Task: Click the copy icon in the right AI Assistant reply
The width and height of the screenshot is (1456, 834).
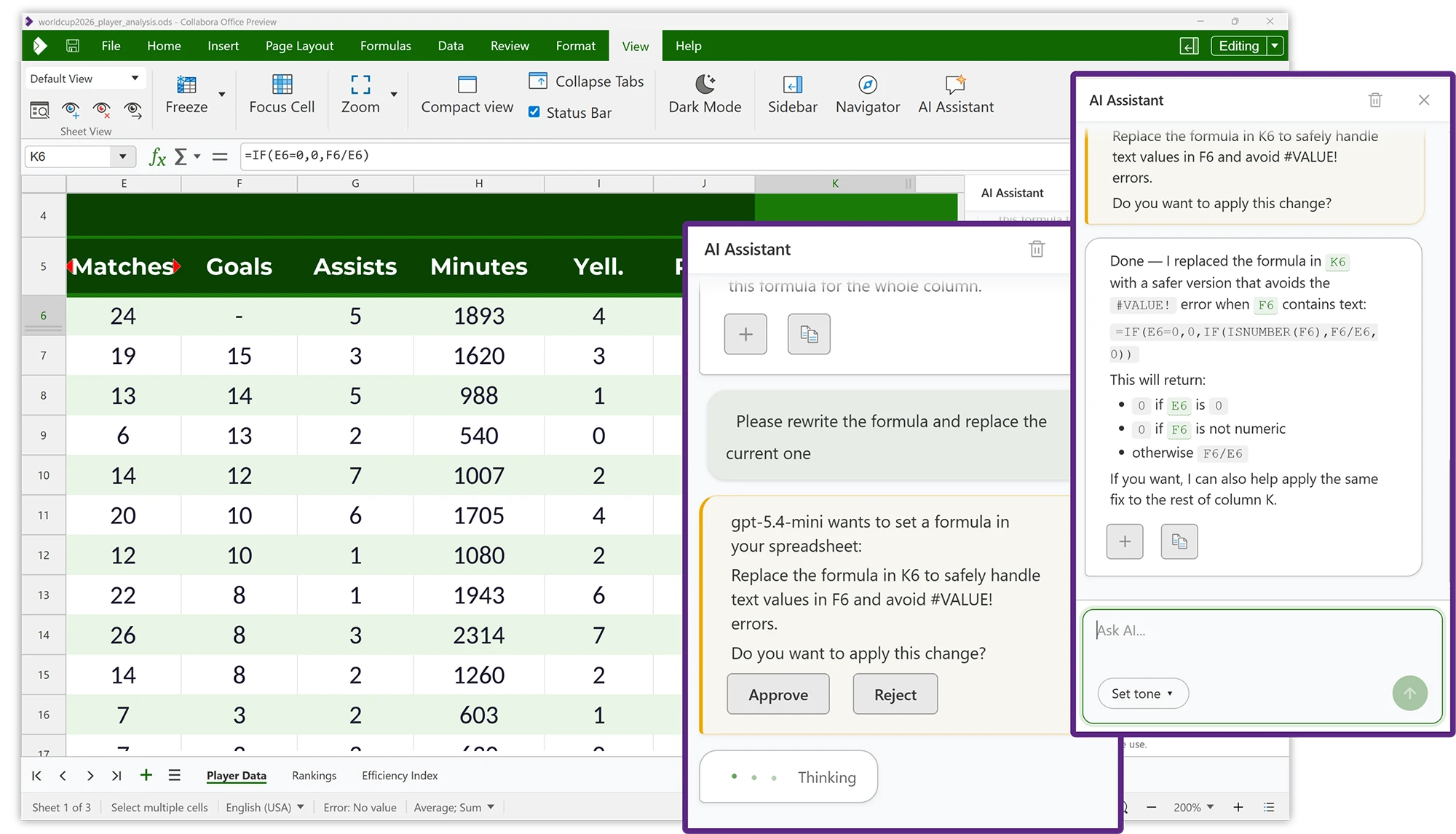Action: coord(1179,541)
